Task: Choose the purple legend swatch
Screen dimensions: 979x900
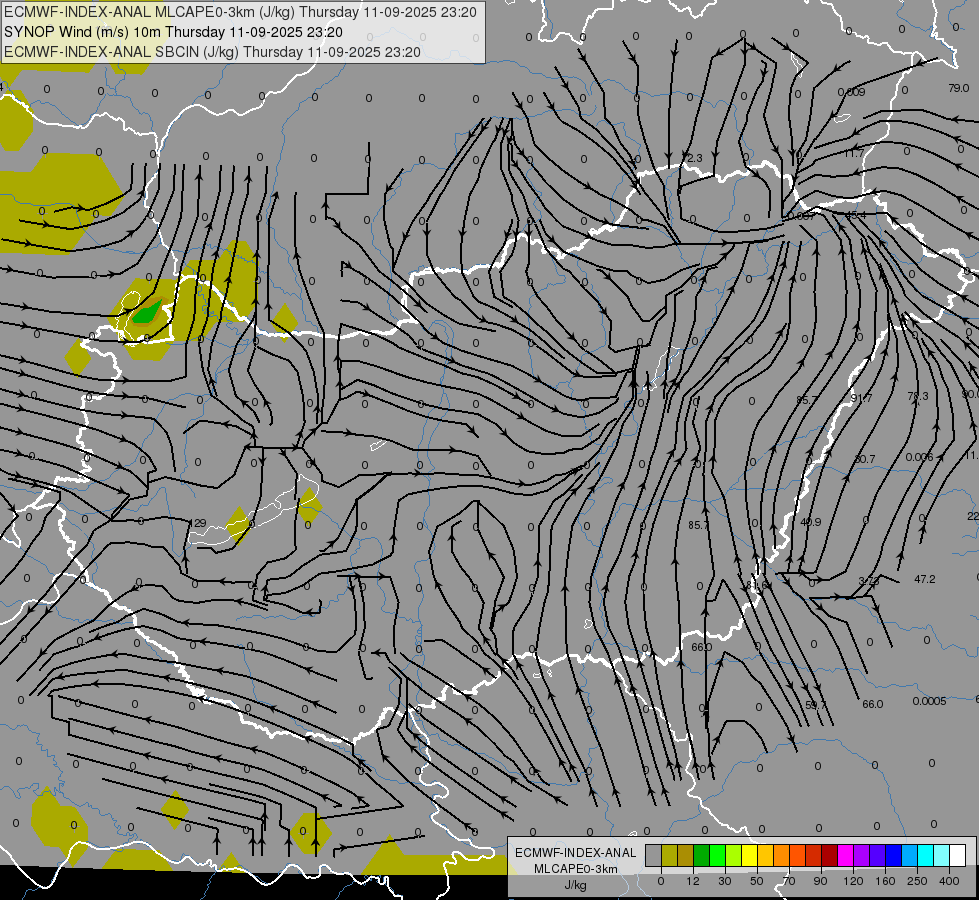Action: [862, 856]
